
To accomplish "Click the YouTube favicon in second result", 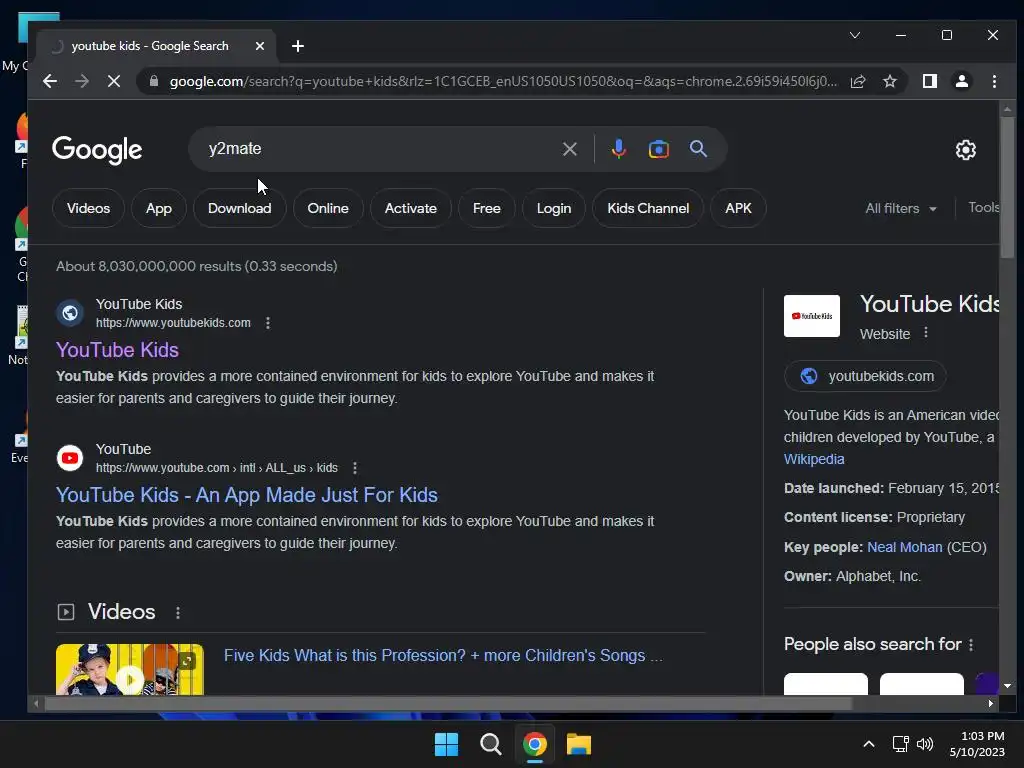I will click(x=70, y=458).
